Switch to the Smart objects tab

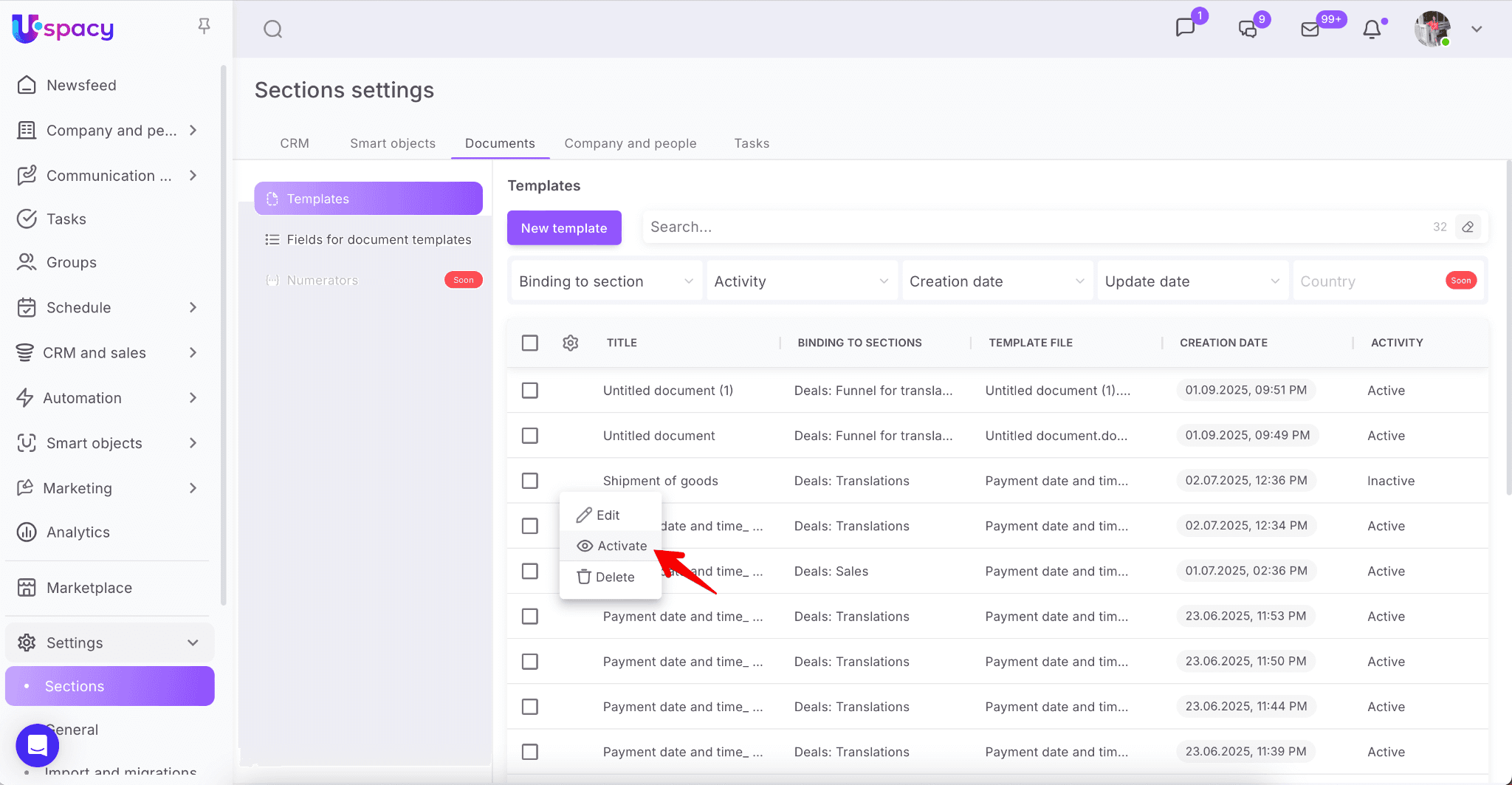click(392, 143)
